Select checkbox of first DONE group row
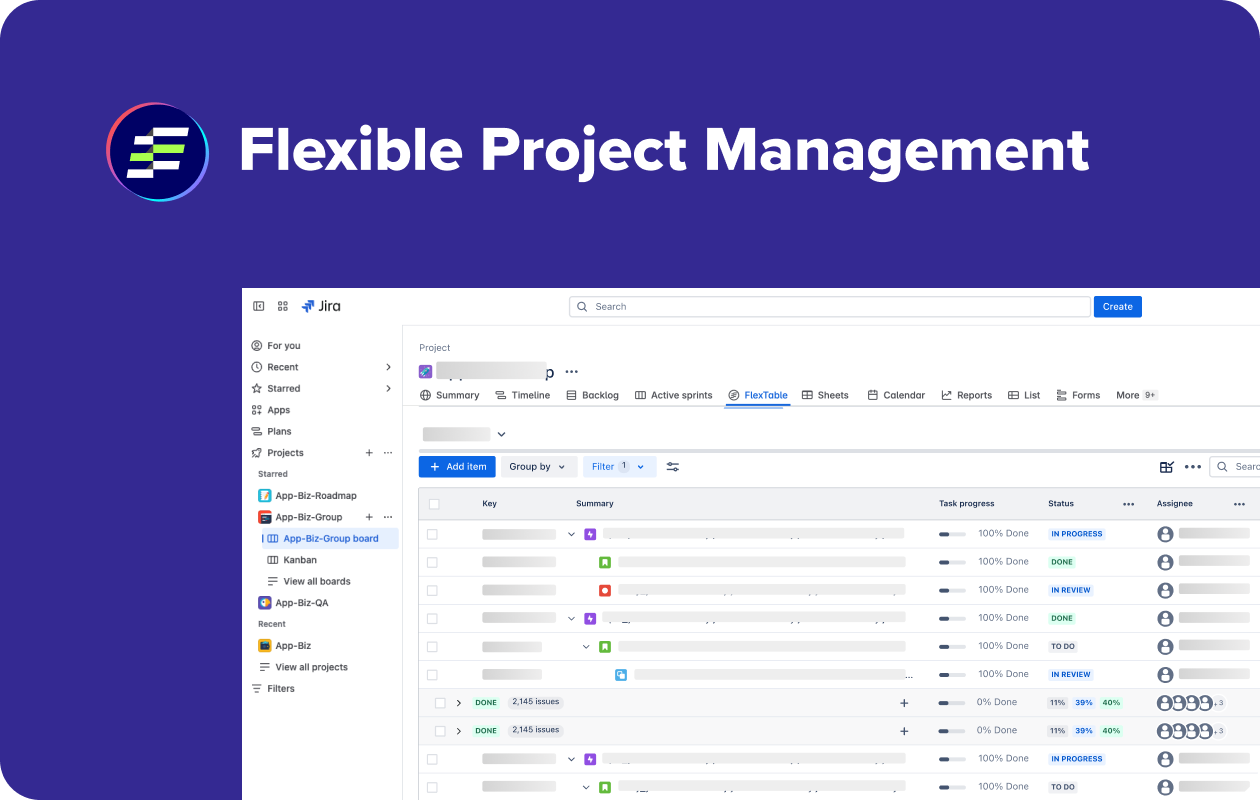Screen dimensions: 1260x800 (440, 703)
